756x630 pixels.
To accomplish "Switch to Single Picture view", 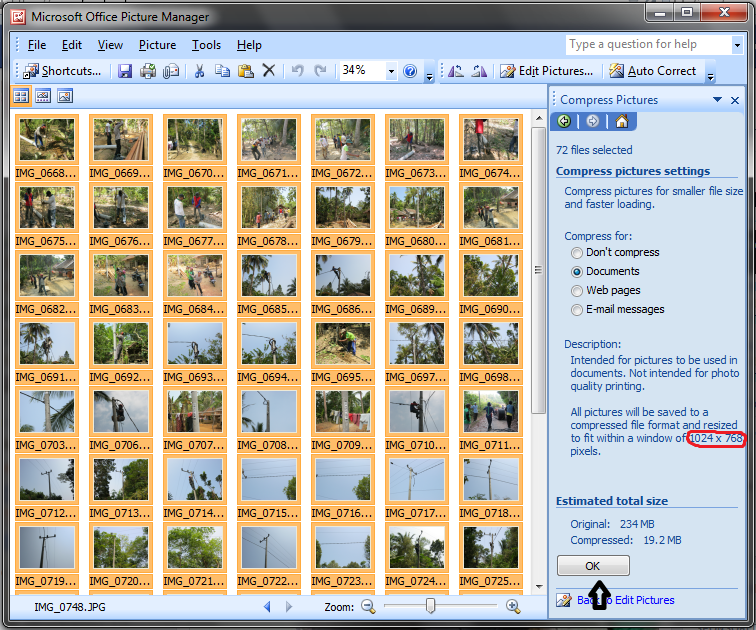I will pyautogui.click(x=65, y=96).
